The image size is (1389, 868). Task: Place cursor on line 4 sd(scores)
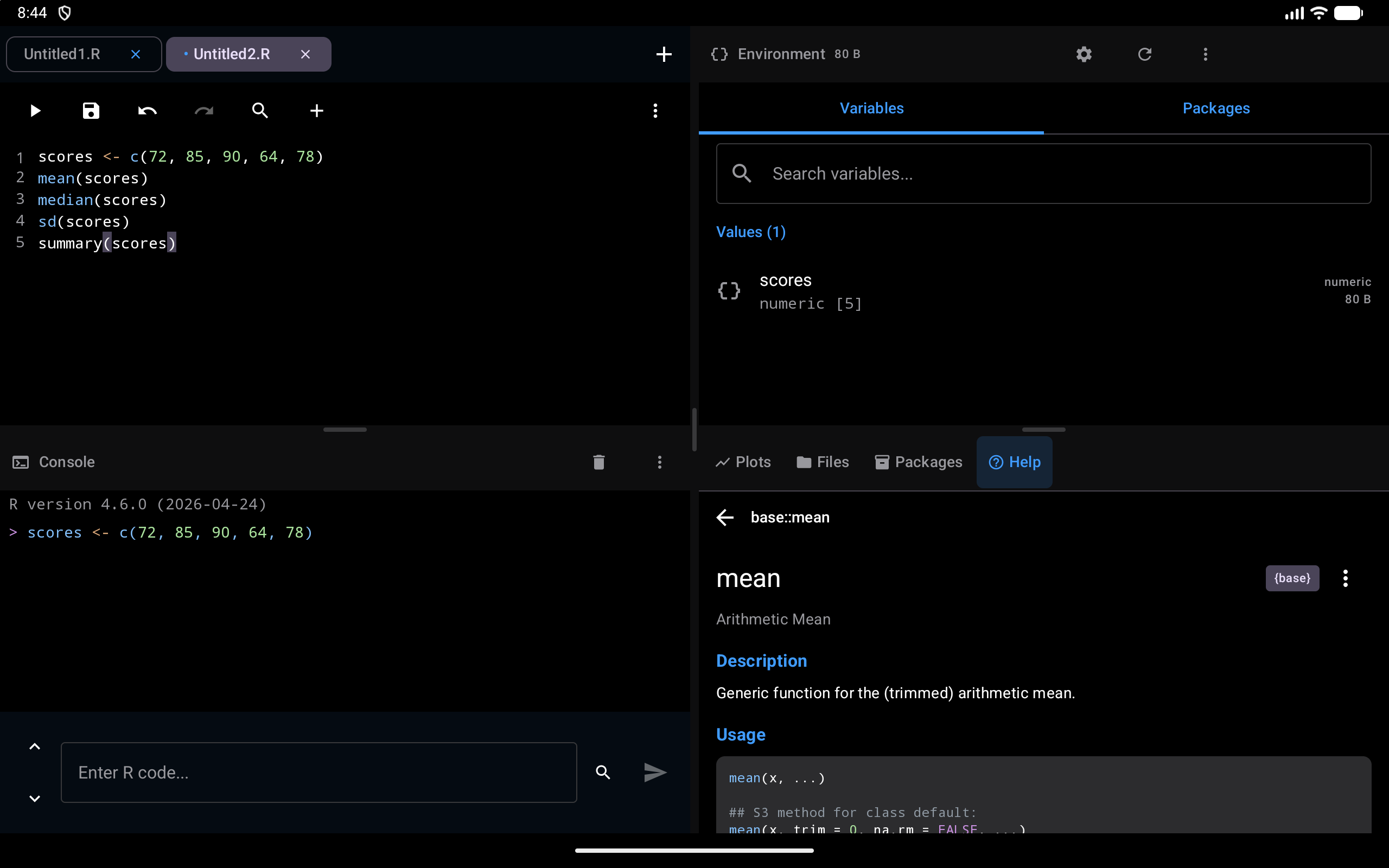pos(84,222)
